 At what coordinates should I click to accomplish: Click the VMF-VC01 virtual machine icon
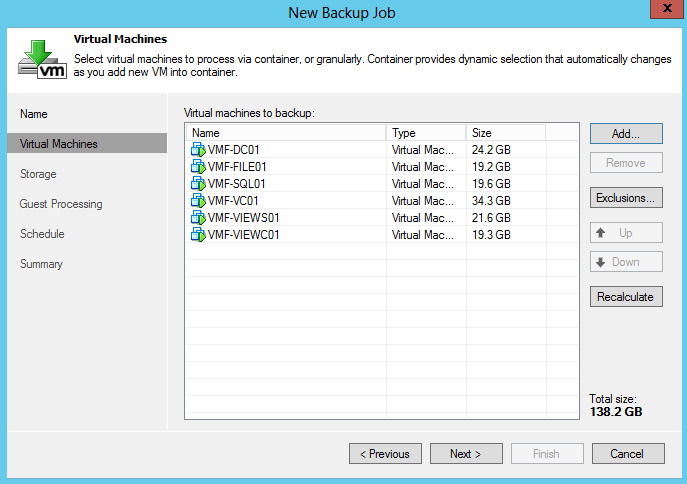197,201
